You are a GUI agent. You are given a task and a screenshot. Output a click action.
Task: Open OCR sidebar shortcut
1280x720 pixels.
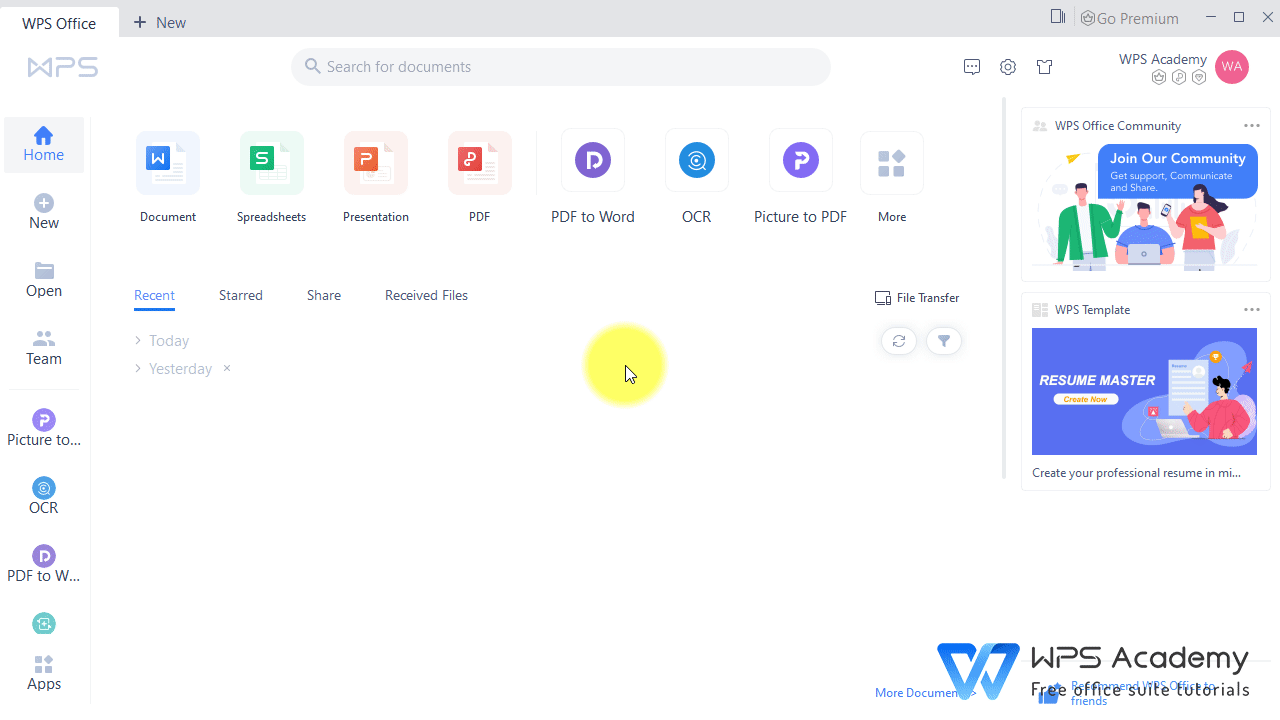click(x=44, y=496)
